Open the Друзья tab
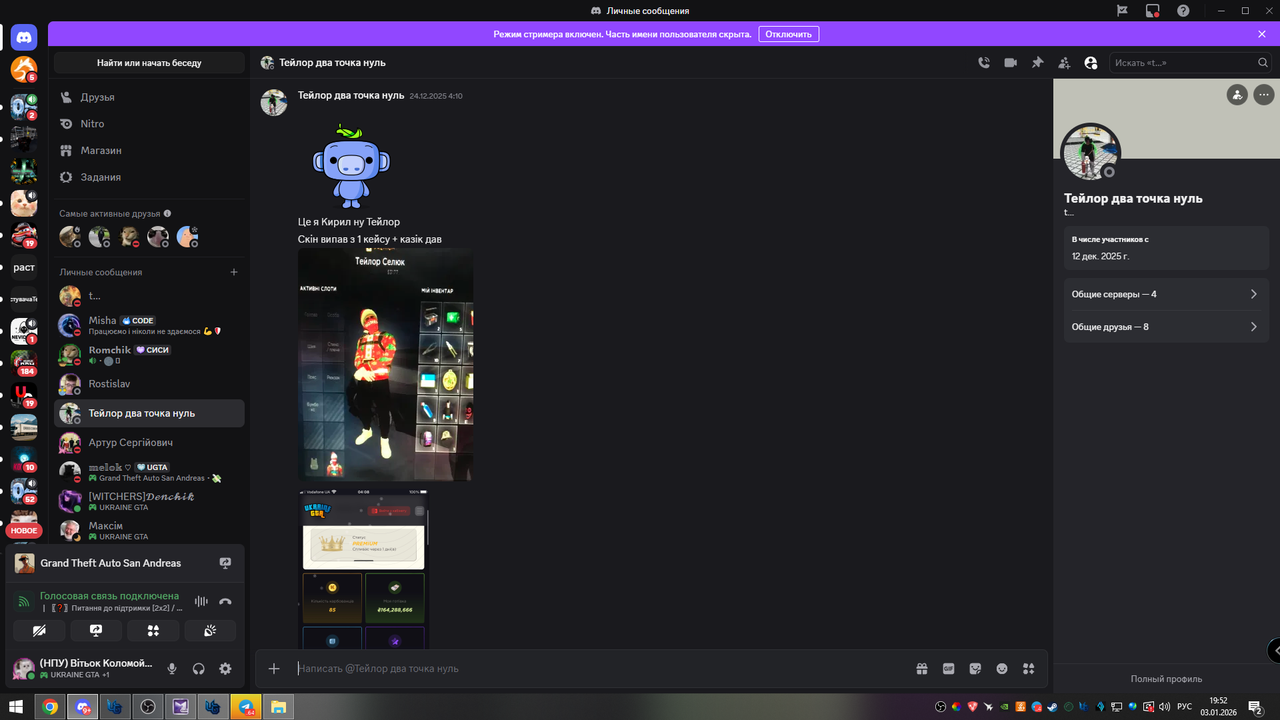 pyautogui.click(x=149, y=97)
